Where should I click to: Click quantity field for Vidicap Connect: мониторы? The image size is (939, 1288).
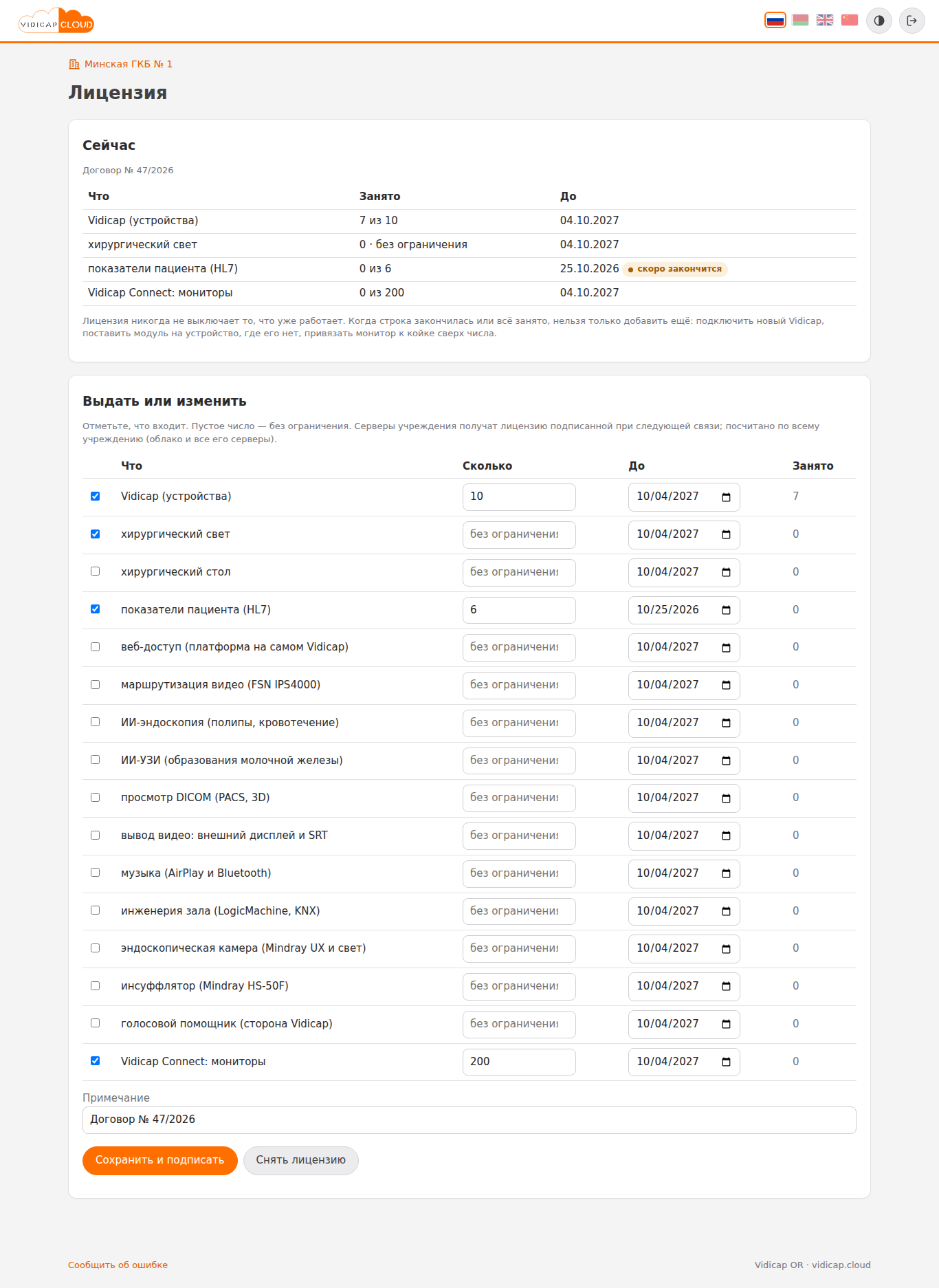tap(519, 1062)
